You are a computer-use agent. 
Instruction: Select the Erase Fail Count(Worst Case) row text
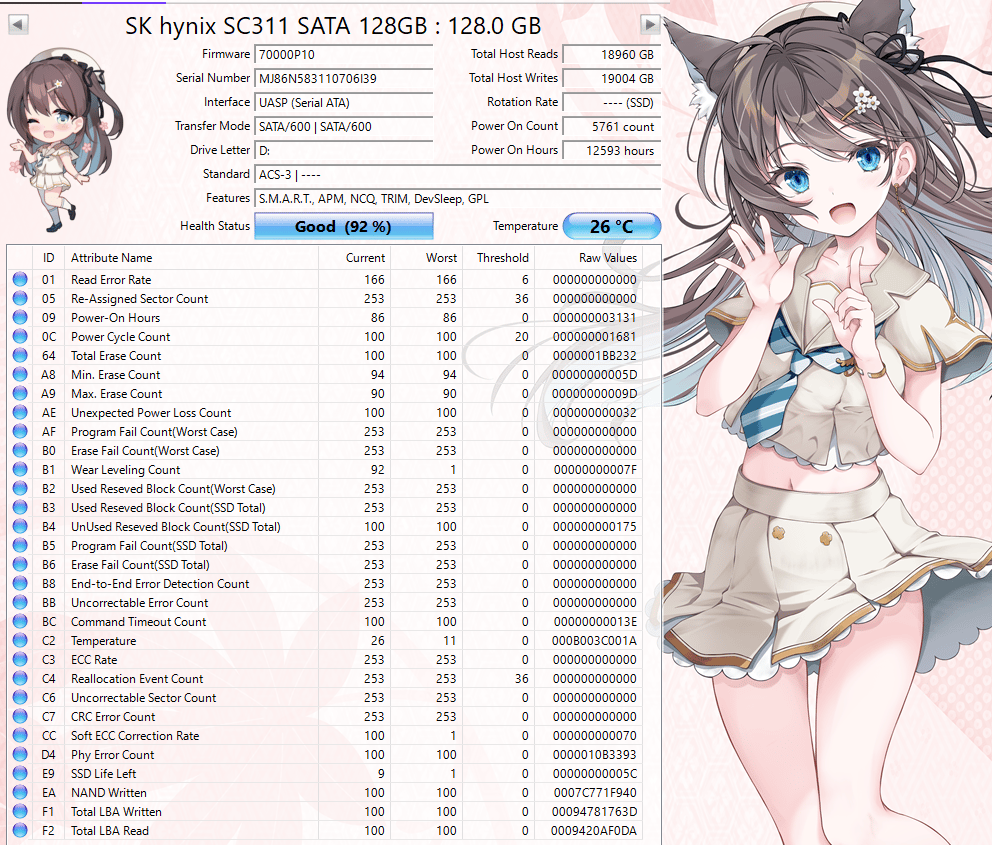pyautogui.click(x=146, y=450)
